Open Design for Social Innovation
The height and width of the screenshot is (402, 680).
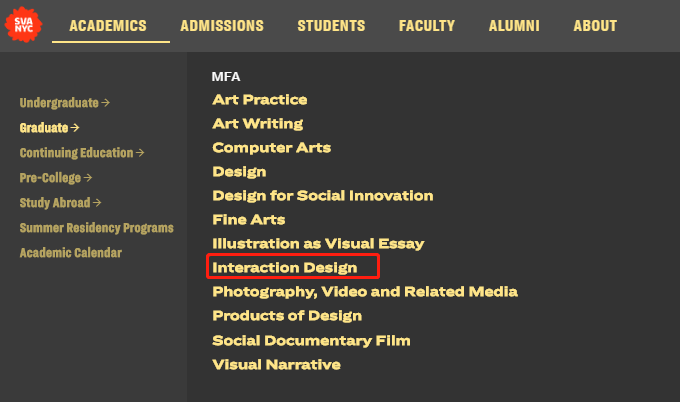323,196
